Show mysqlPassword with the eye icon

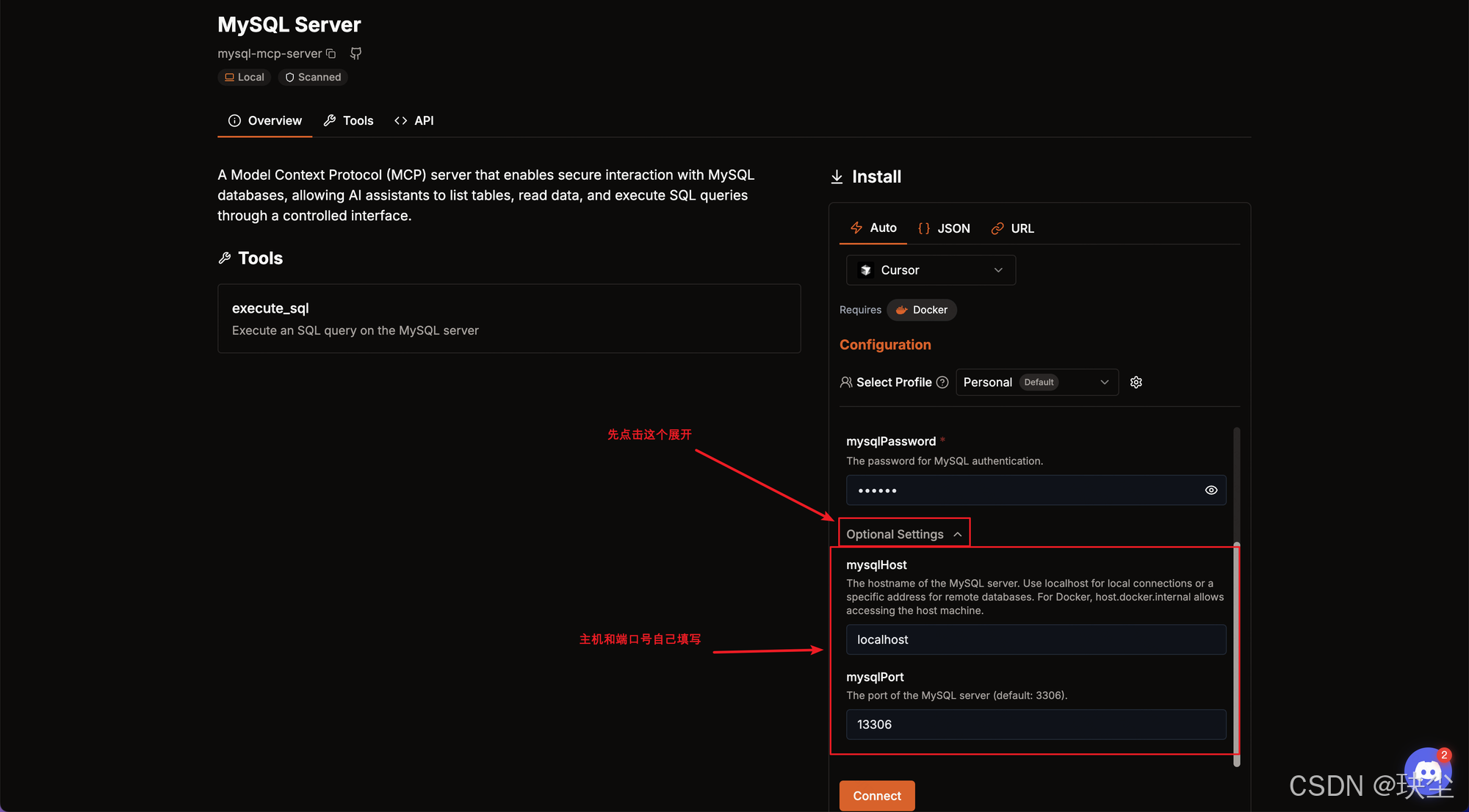coord(1211,490)
